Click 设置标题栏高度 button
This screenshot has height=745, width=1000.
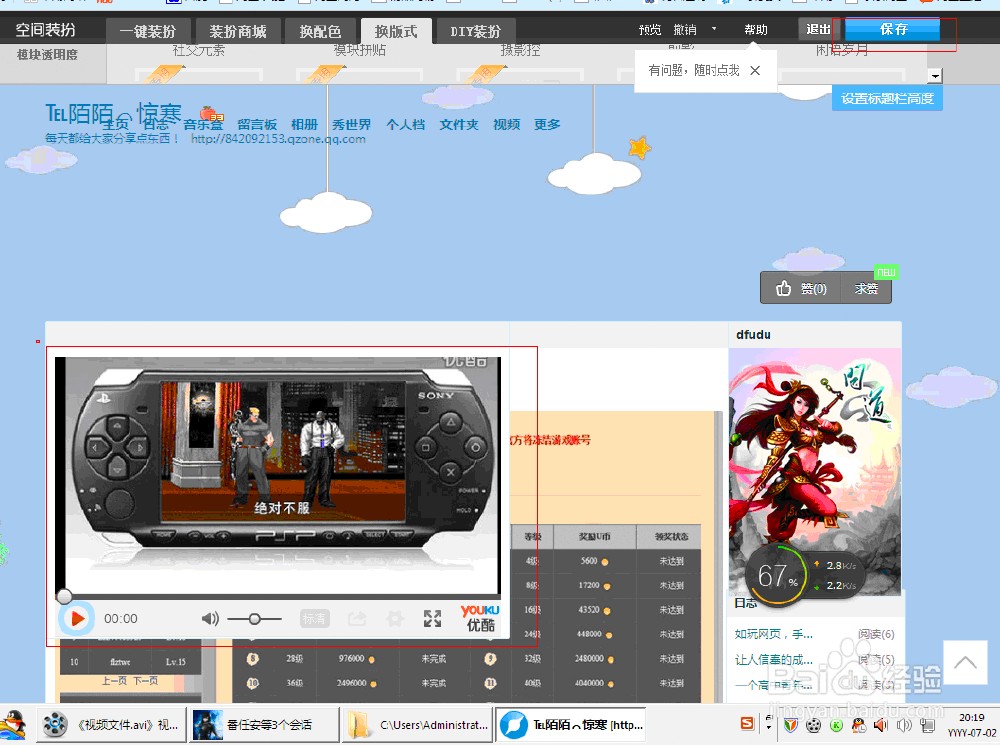tap(887, 99)
